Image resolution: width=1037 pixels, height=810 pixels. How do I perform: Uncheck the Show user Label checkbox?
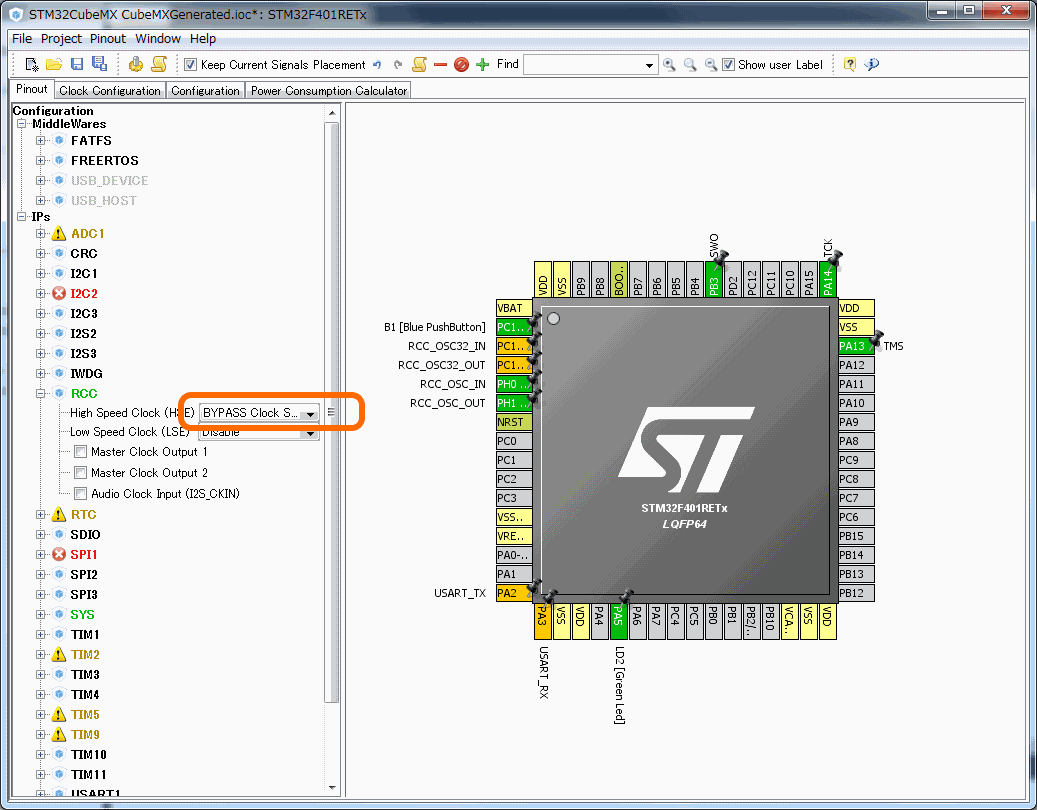(729, 65)
